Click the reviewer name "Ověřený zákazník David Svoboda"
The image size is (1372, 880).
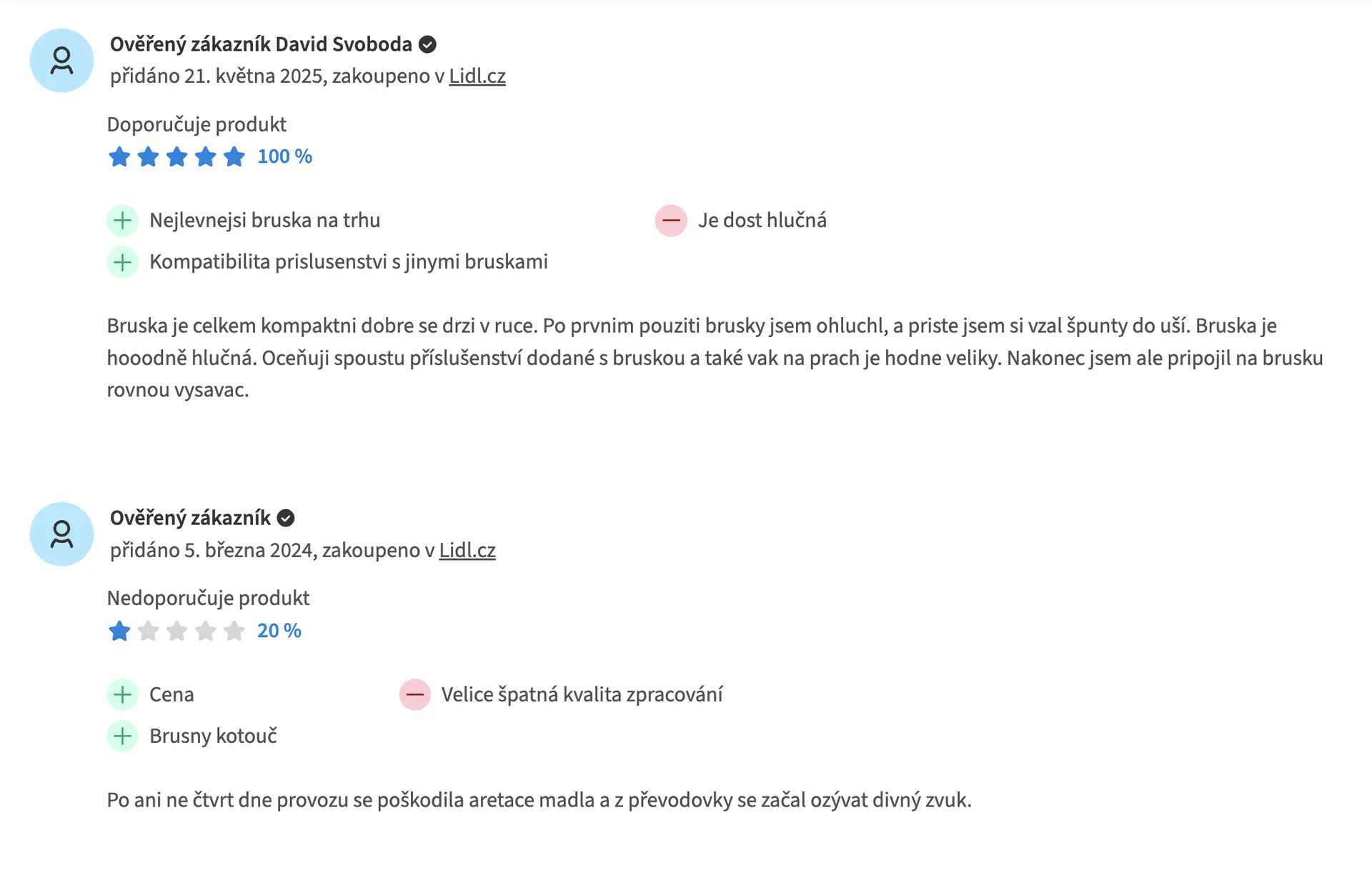tap(261, 44)
